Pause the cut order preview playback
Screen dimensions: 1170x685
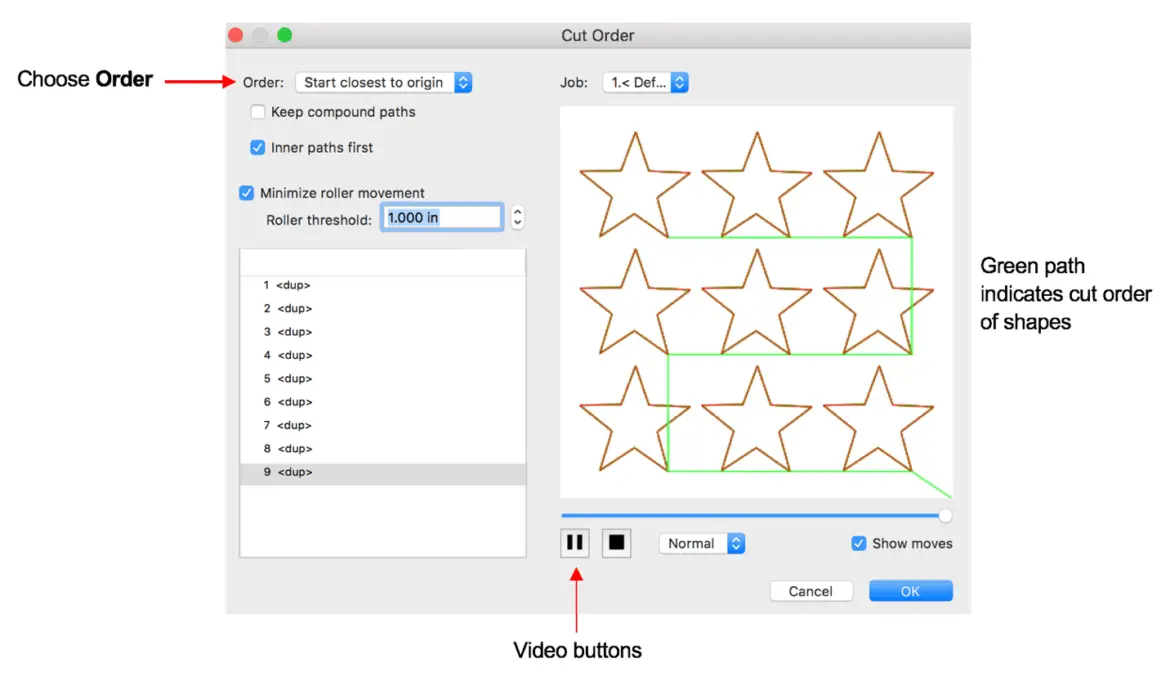click(x=575, y=543)
